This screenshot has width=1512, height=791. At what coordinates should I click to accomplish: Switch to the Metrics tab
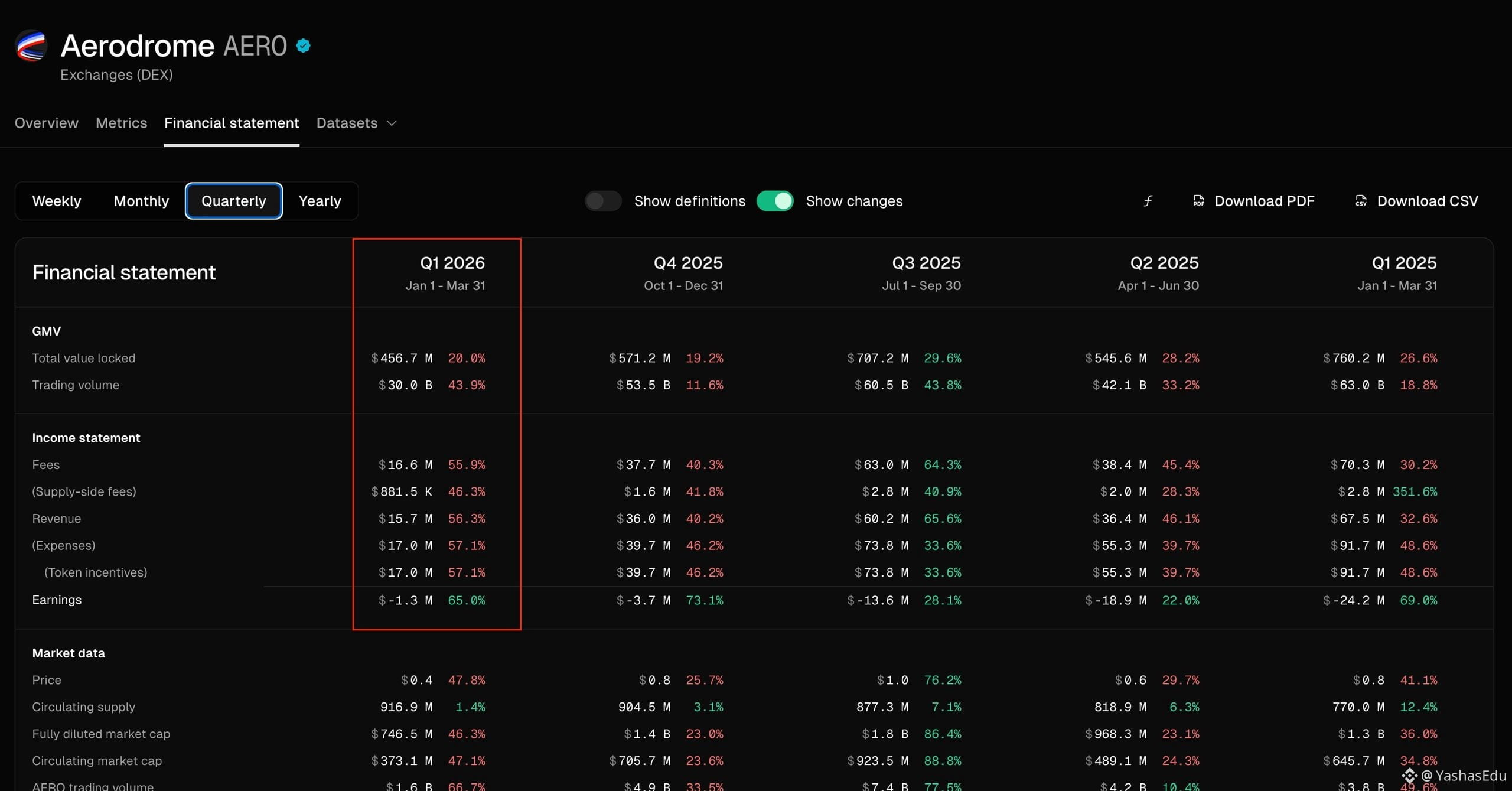coord(121,123)
